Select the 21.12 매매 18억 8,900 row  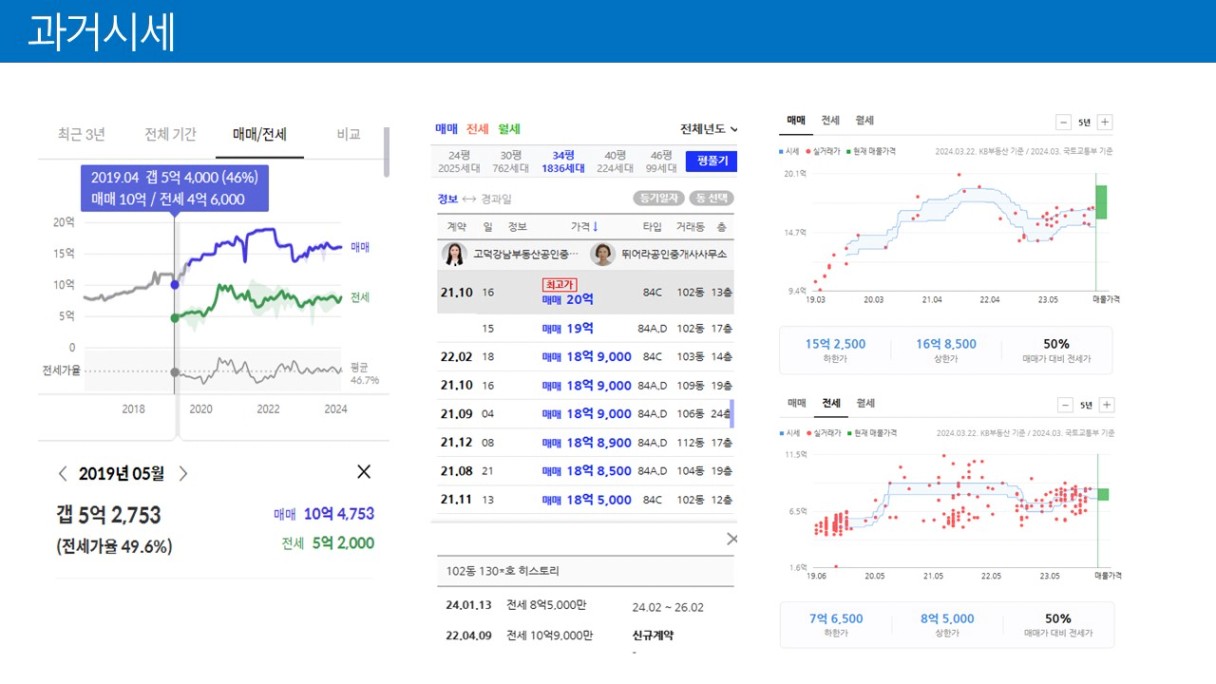click(586, 443)
